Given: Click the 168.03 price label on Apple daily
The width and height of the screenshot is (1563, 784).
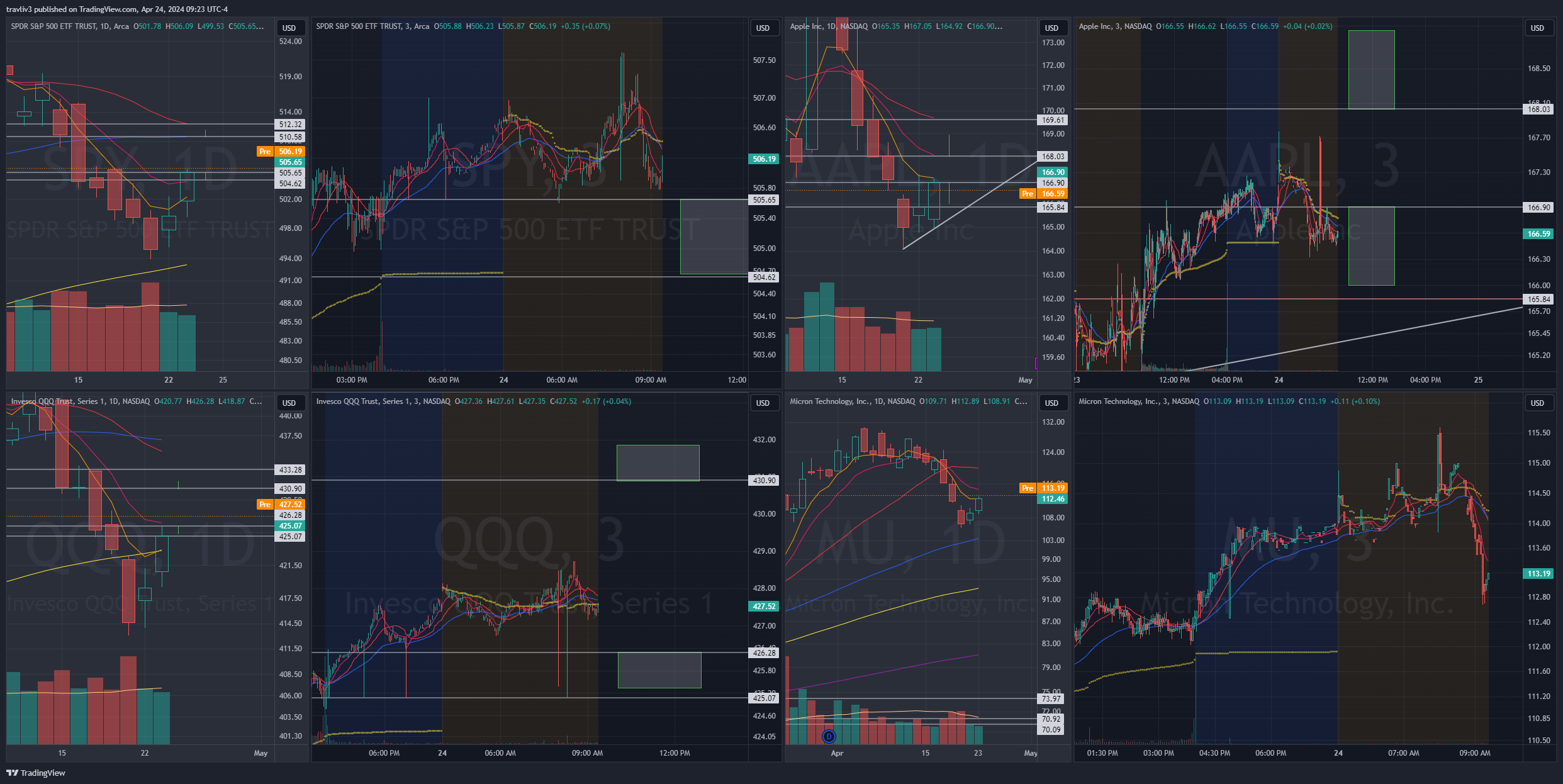Looking at the screenshot, I should click(x=1053, y=157).
